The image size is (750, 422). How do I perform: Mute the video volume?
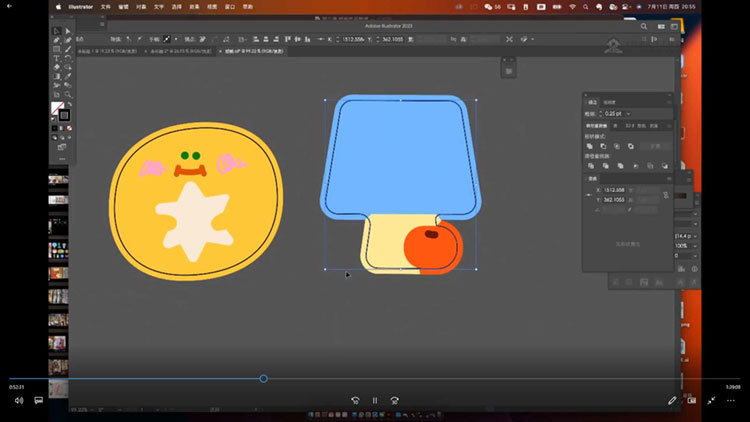[x=18, y=400]
